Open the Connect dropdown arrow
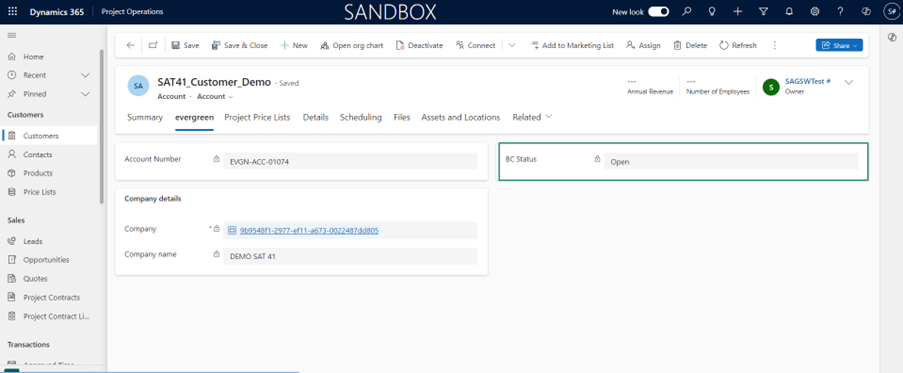 click(512, 45)
